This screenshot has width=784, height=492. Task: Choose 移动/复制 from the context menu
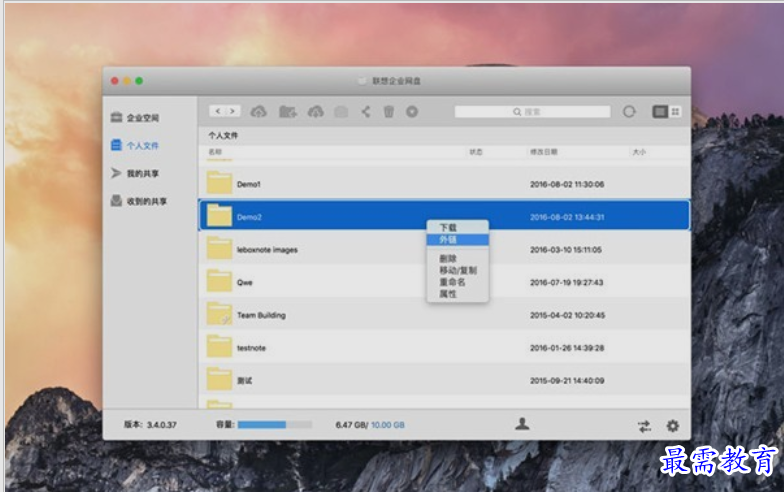pos(458,270)
